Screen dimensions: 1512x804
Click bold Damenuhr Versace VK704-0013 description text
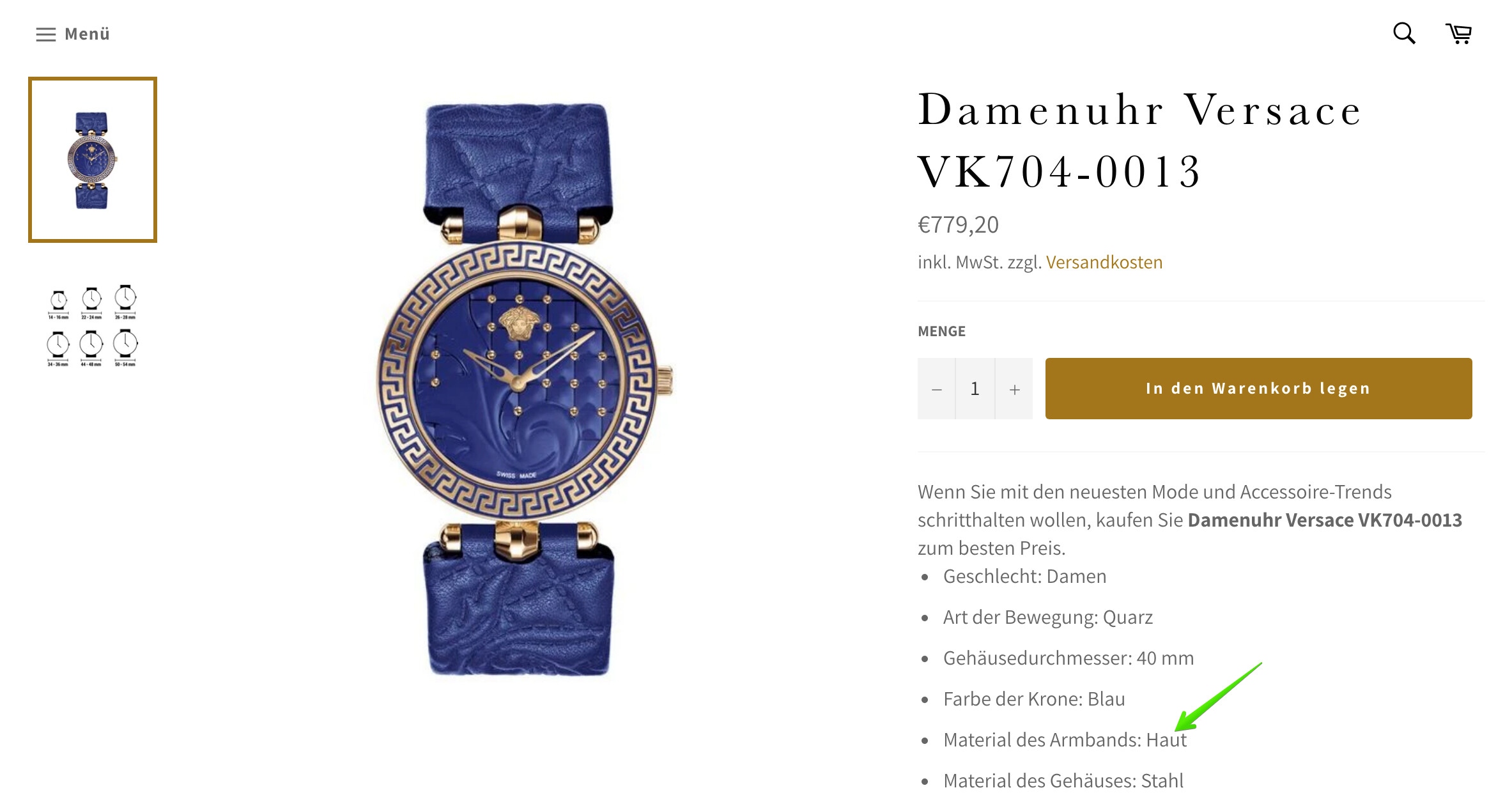pyautogui.click(x=1325, y=520)
